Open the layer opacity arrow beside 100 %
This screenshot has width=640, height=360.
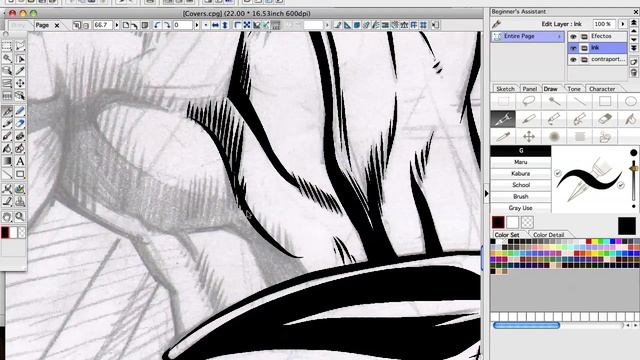point(622,24)
